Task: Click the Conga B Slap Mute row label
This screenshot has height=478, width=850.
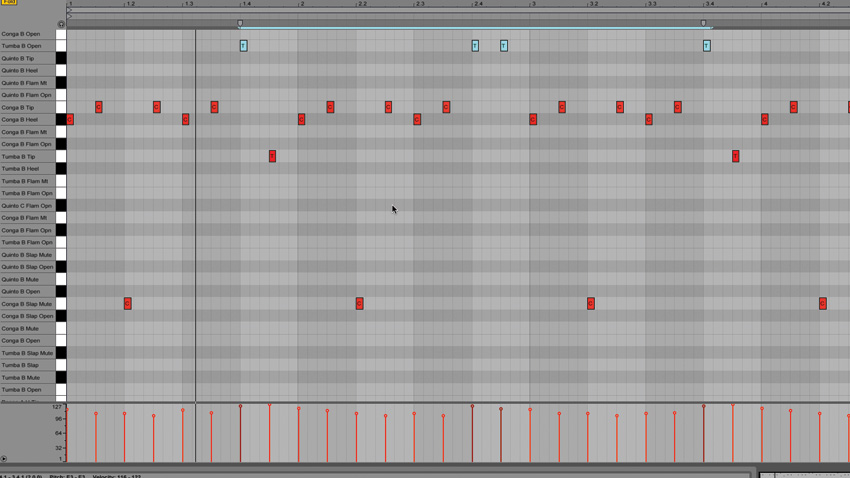Action: click(27, 304)
